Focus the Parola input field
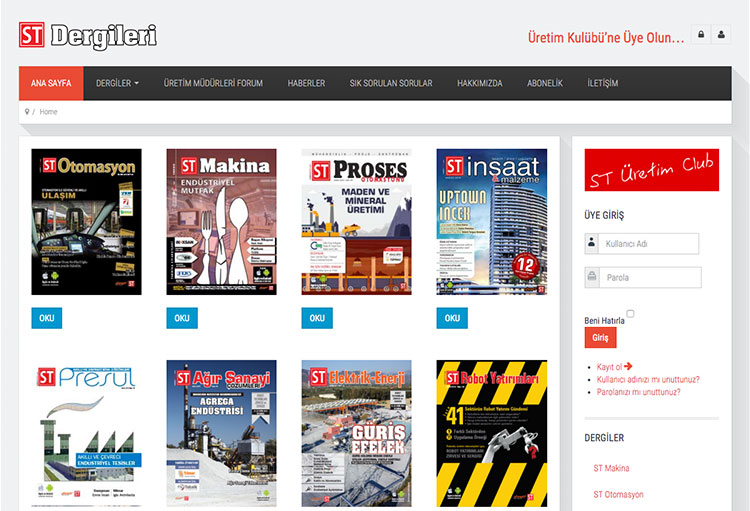The height and width of the screenshot is (511, 750). pyautogui.click(x=650, y=278)
